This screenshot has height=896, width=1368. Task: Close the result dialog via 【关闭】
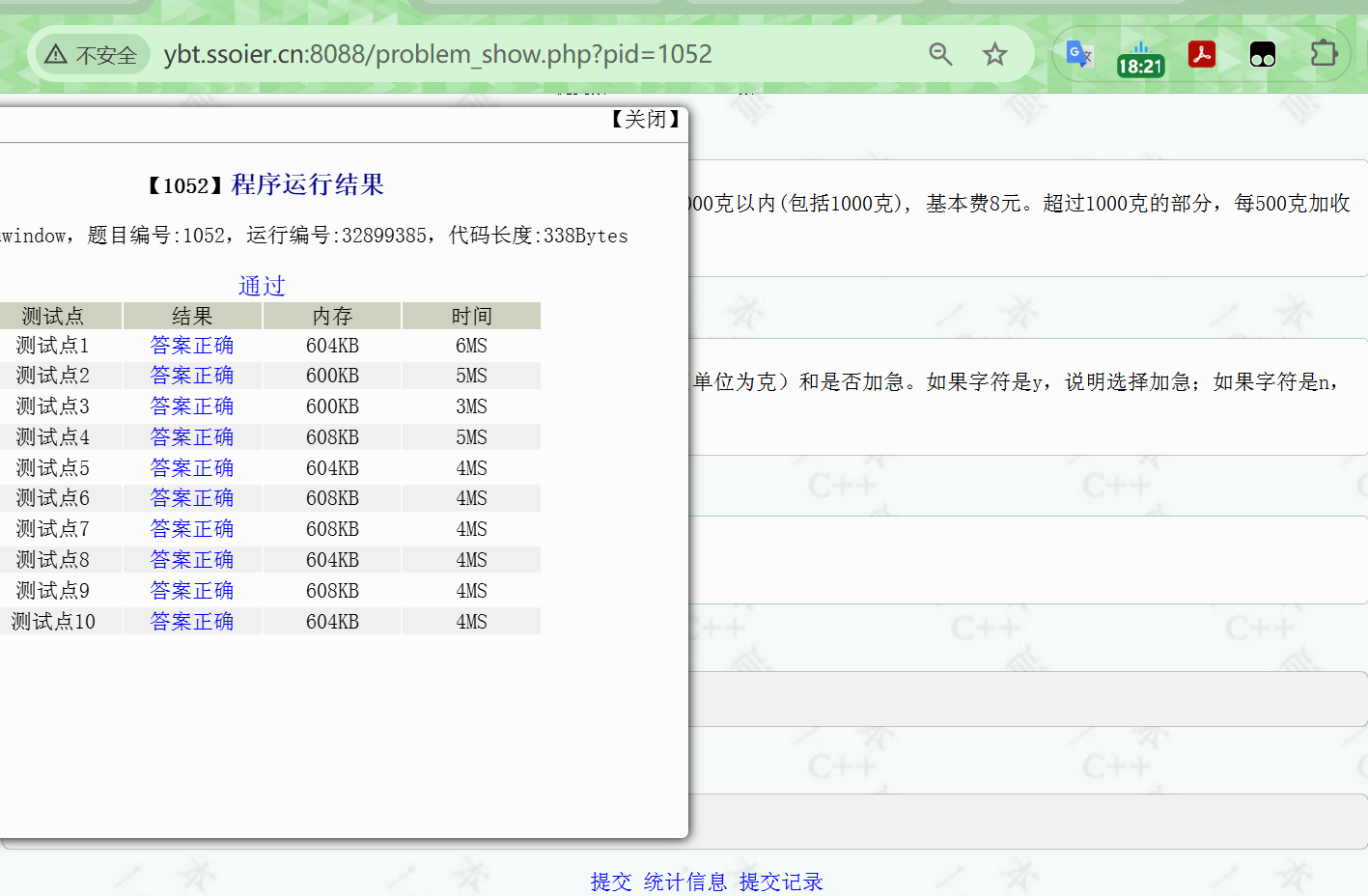click(646, 119)
